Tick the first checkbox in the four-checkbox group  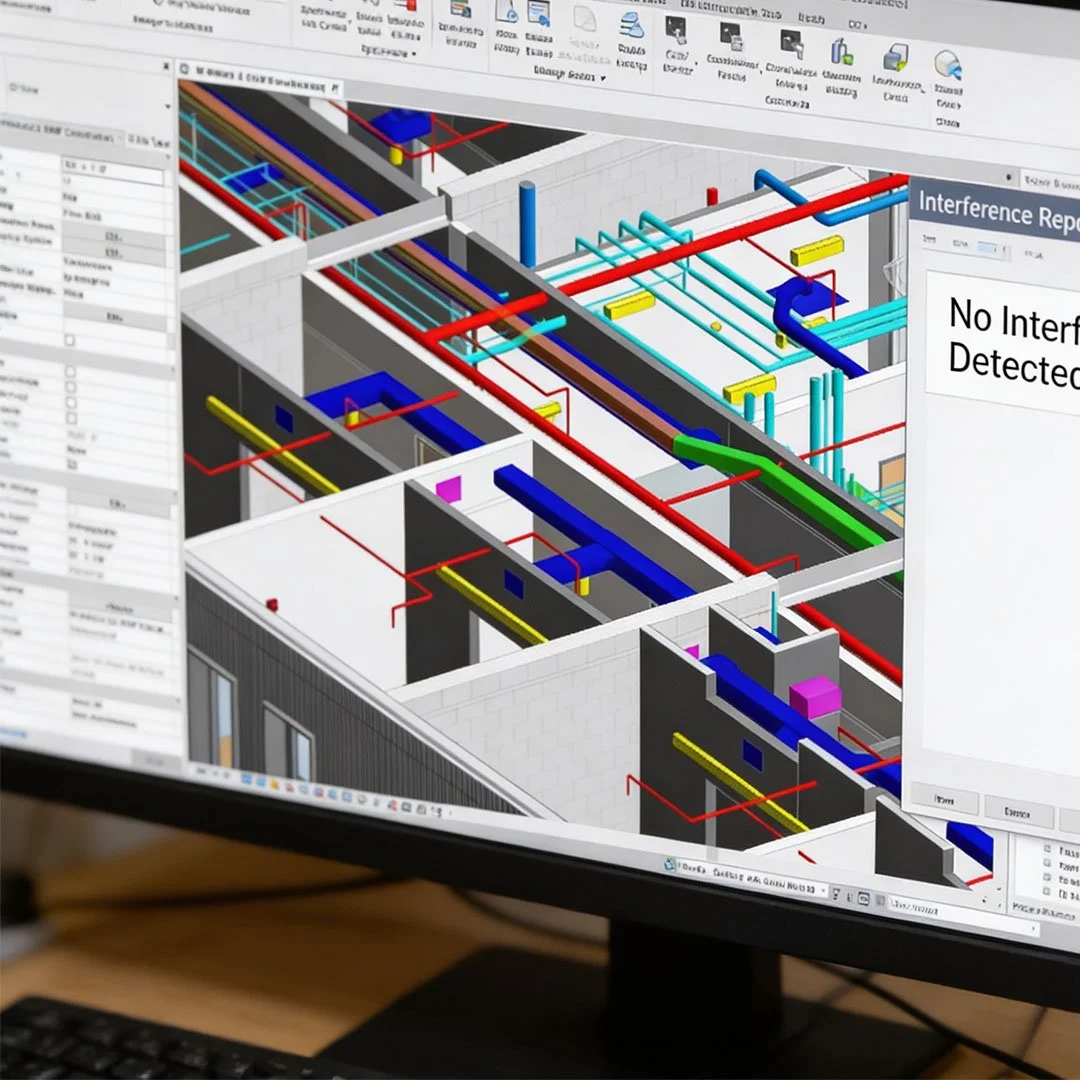70,372
